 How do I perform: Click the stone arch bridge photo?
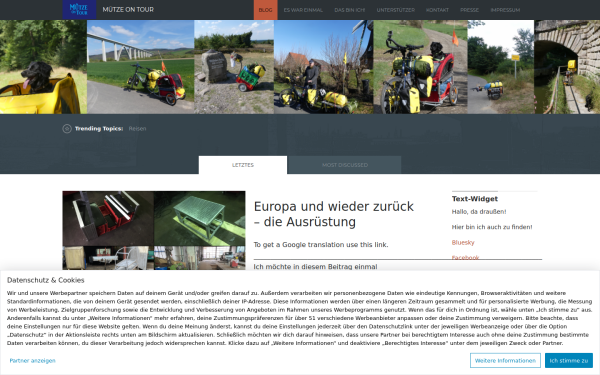pos(567,67)
